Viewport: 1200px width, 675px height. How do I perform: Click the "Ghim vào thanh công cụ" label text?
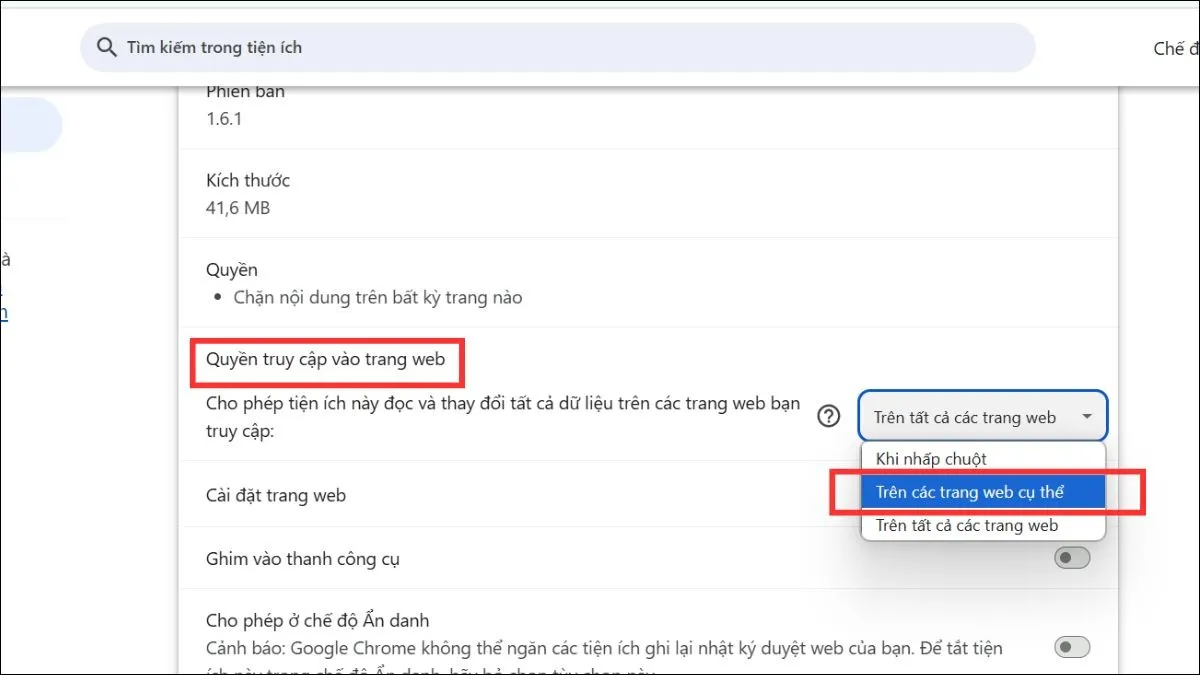coord(302,559)
